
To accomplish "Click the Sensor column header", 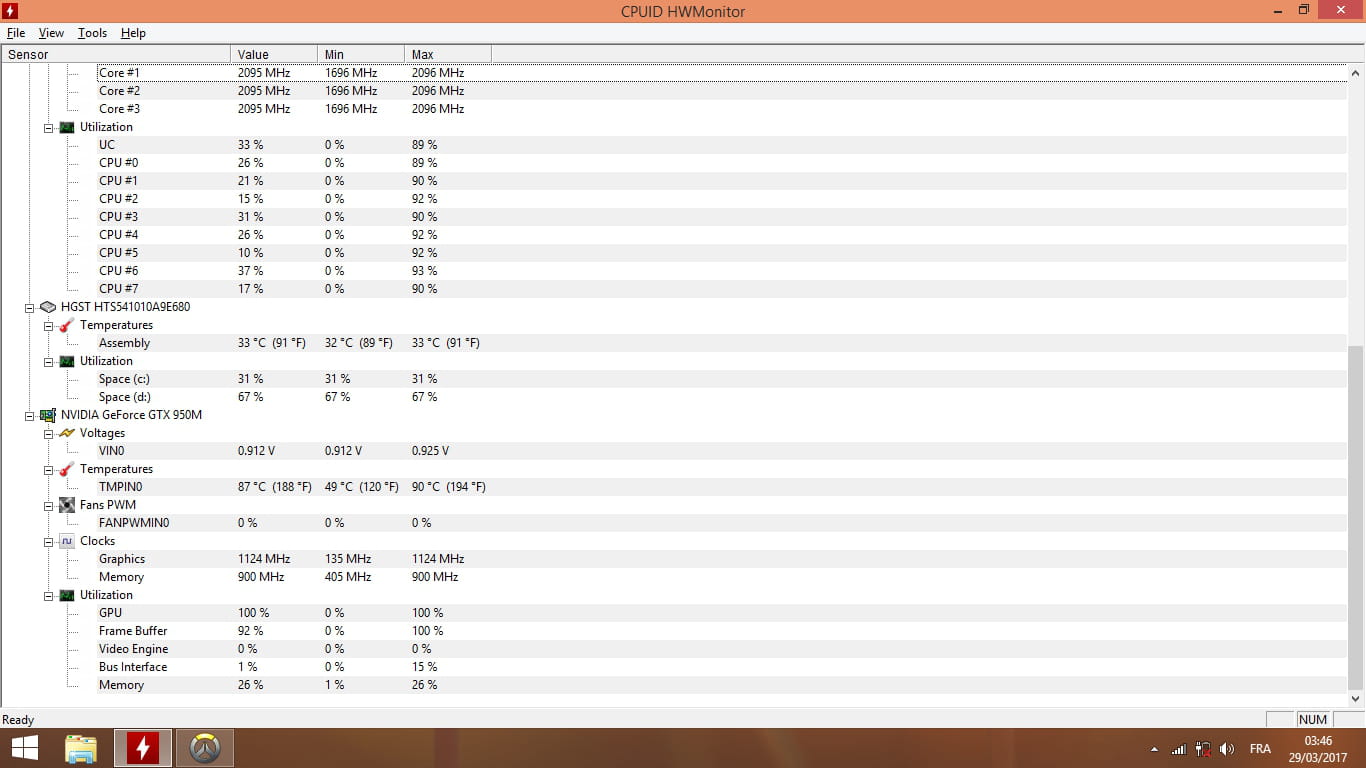I will click(x=116, y=54).
